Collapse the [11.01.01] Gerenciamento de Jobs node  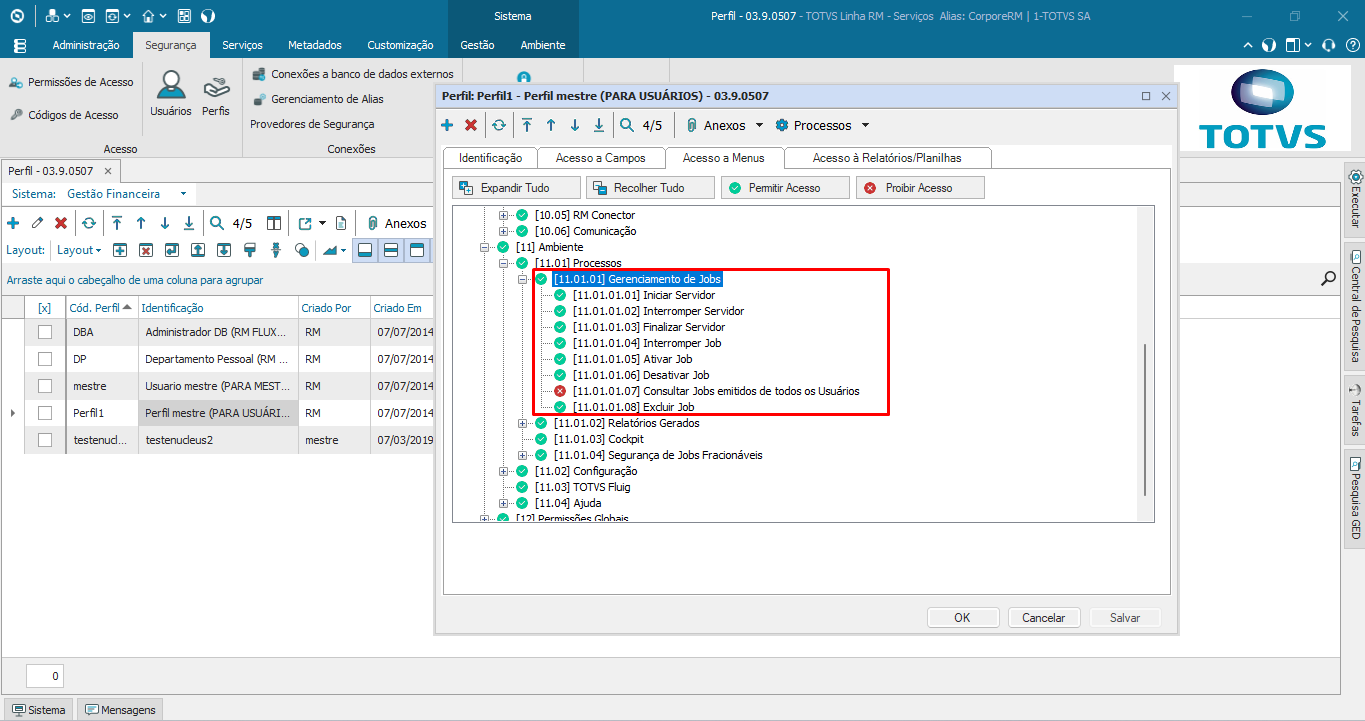click(x=523, y=279)
